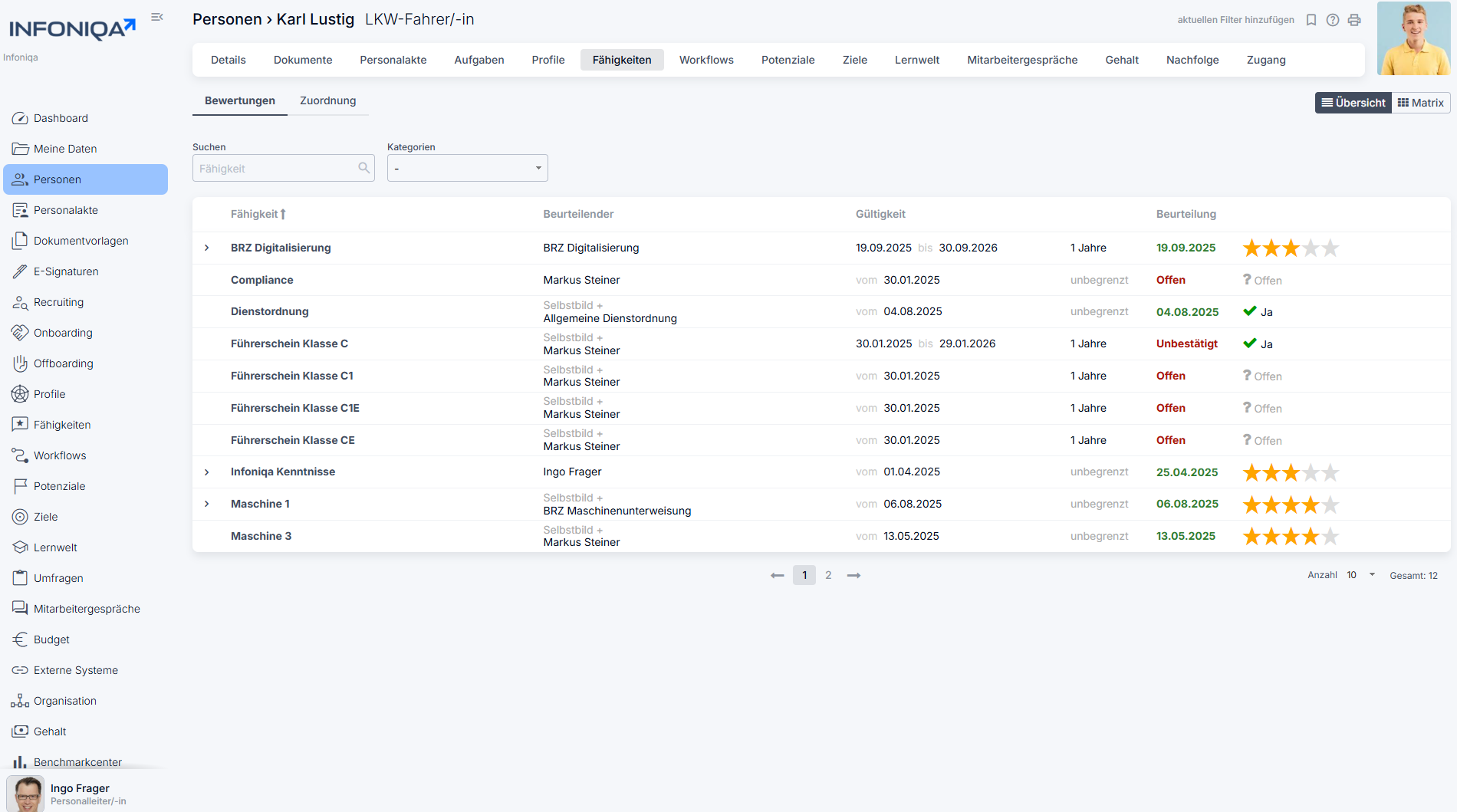The width and height of the screenshot is (1457, 812).
Task: Open Lernwelt graduation cap icon
Action: (20, 547)
